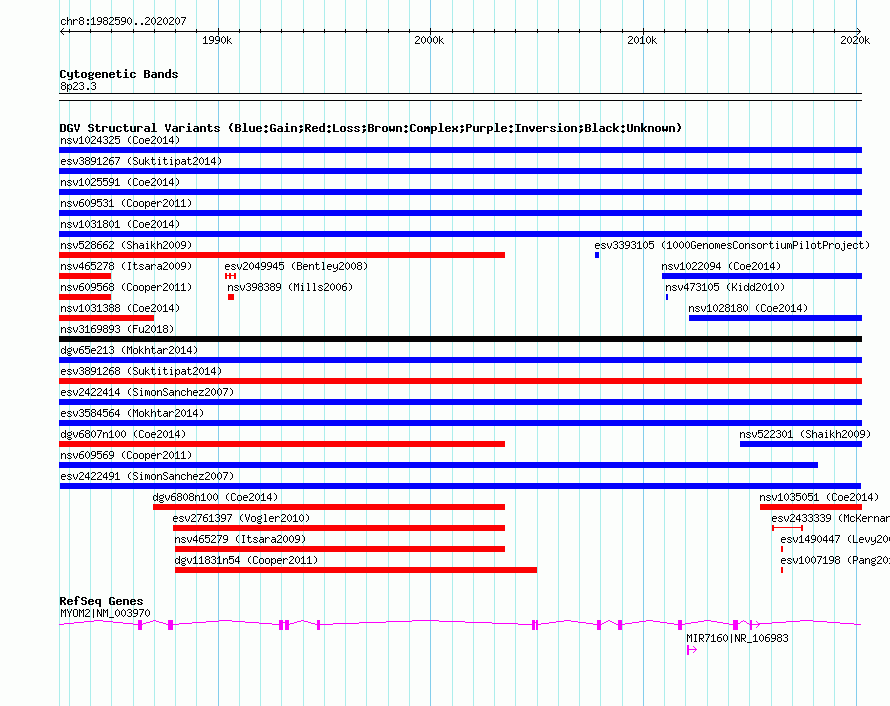
Task: Click the 2010k ruler tick label
Action: tap(642, 40)
